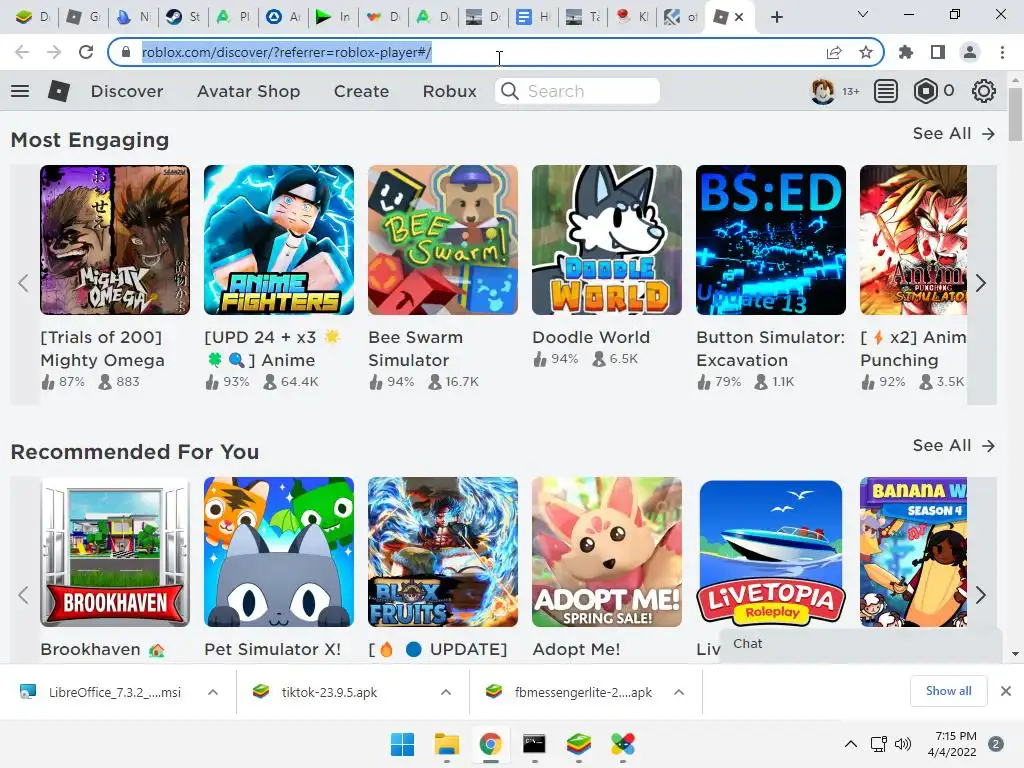Close the downloads bar with the X
Viewport: 1024px width, 768px height.
1006,691
